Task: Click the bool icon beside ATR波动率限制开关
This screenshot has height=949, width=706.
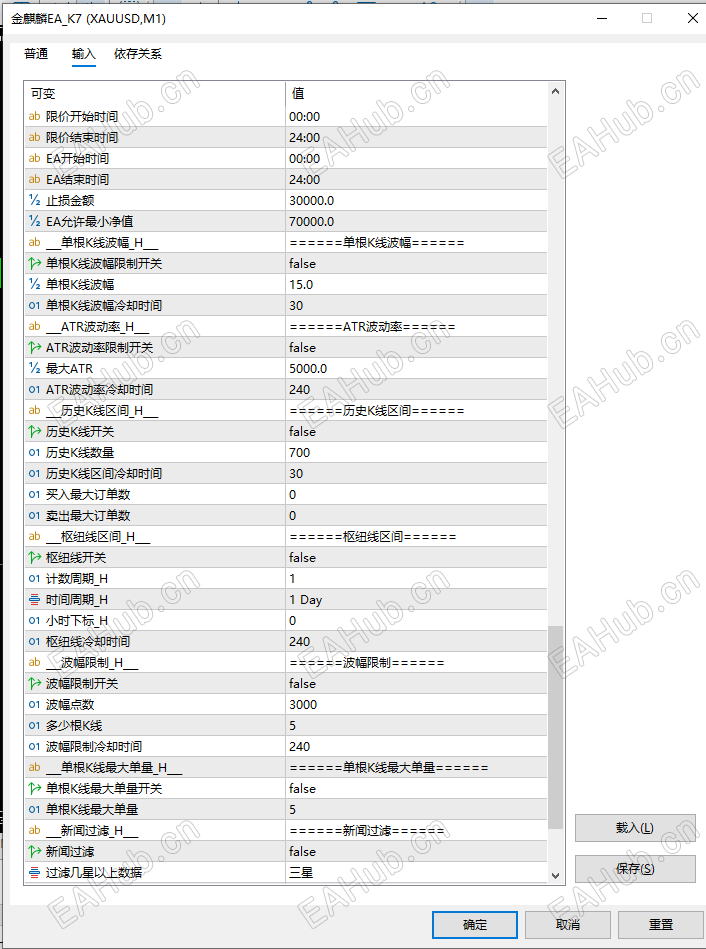Action: [x=35, y=347]
